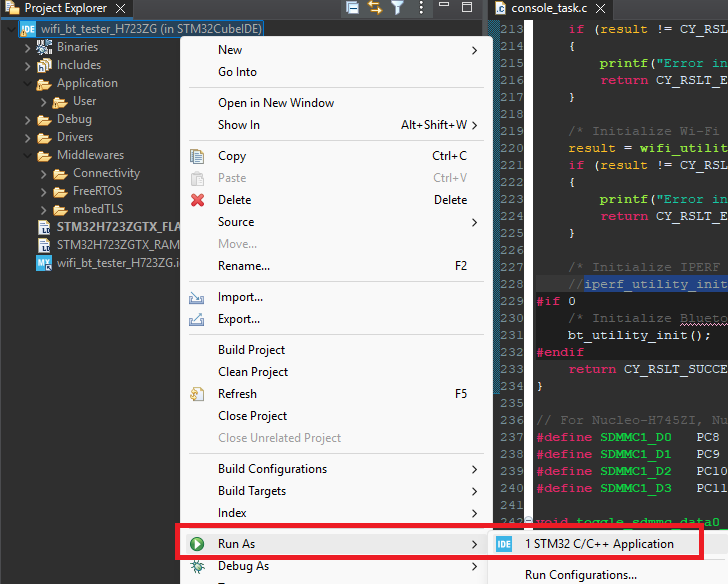This screenshot has width=728, height=584.
Task: Select Clean Project menu entry
Action: point(253,372)
